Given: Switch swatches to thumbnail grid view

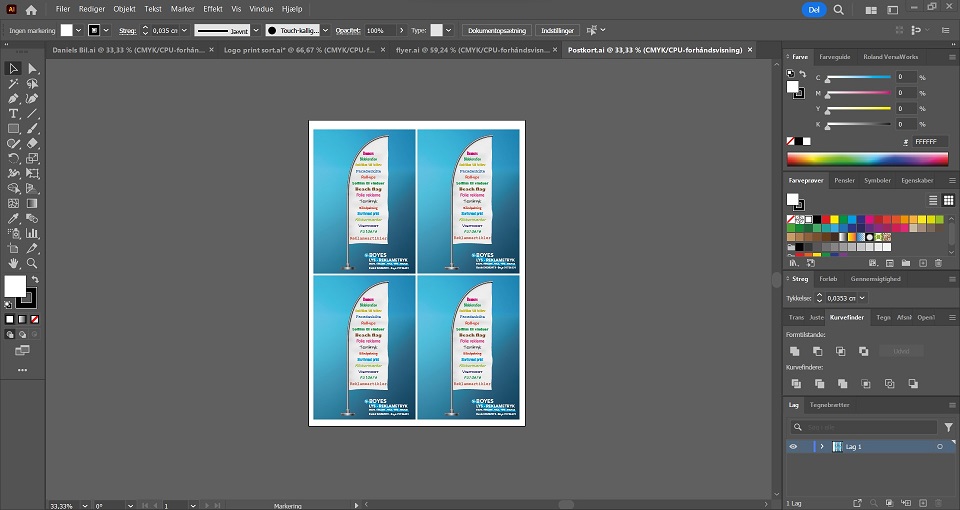Looking at the screenshot, I should coord(948,200).
